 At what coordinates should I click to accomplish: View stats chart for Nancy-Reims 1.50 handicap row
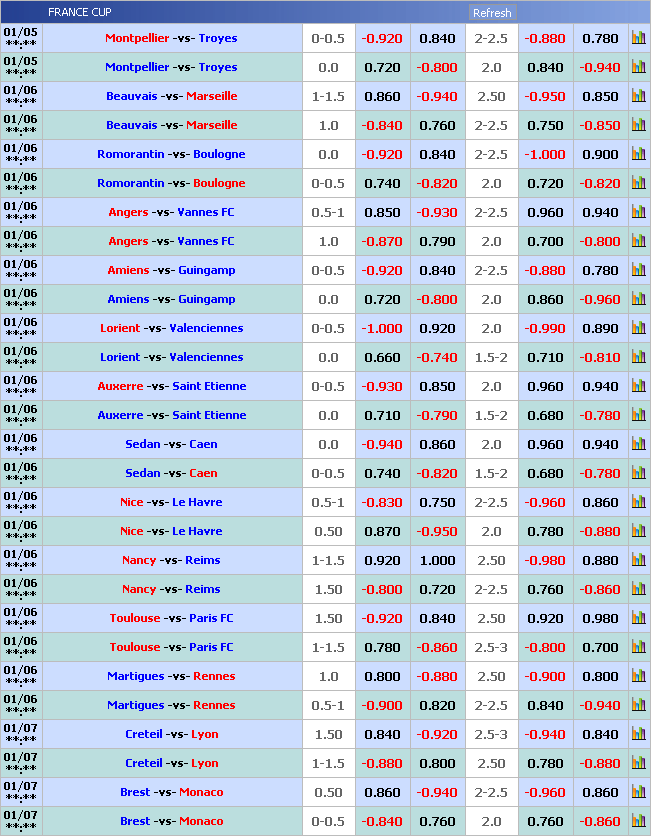pyautogui.click(x=638, y=589)
